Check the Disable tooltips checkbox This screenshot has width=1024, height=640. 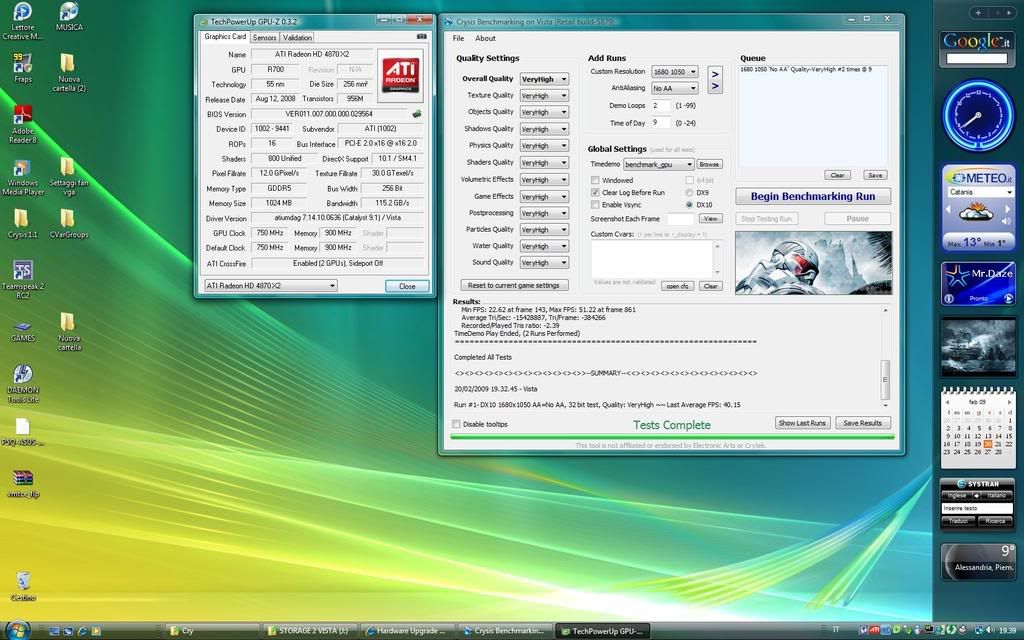tap(457, 424)
